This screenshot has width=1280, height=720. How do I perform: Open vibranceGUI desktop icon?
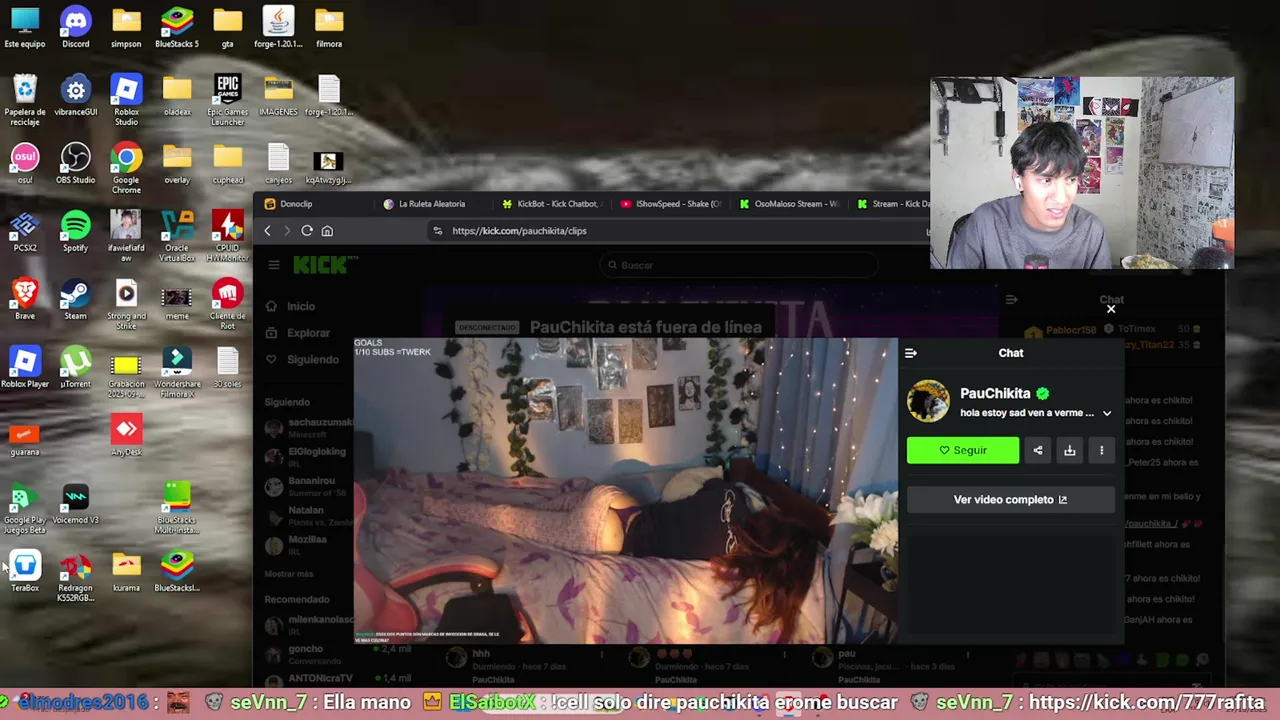(76, 95)
